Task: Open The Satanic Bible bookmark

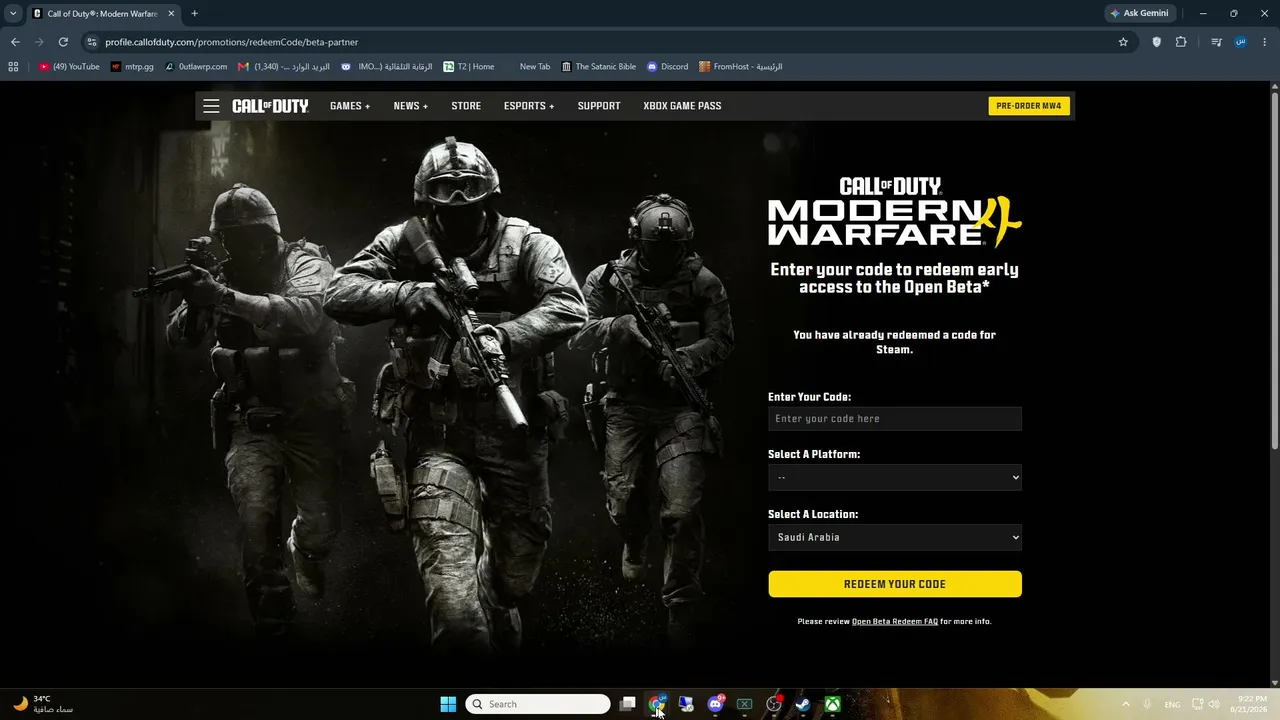Action: pyautogui.click(x=598, y=67)
